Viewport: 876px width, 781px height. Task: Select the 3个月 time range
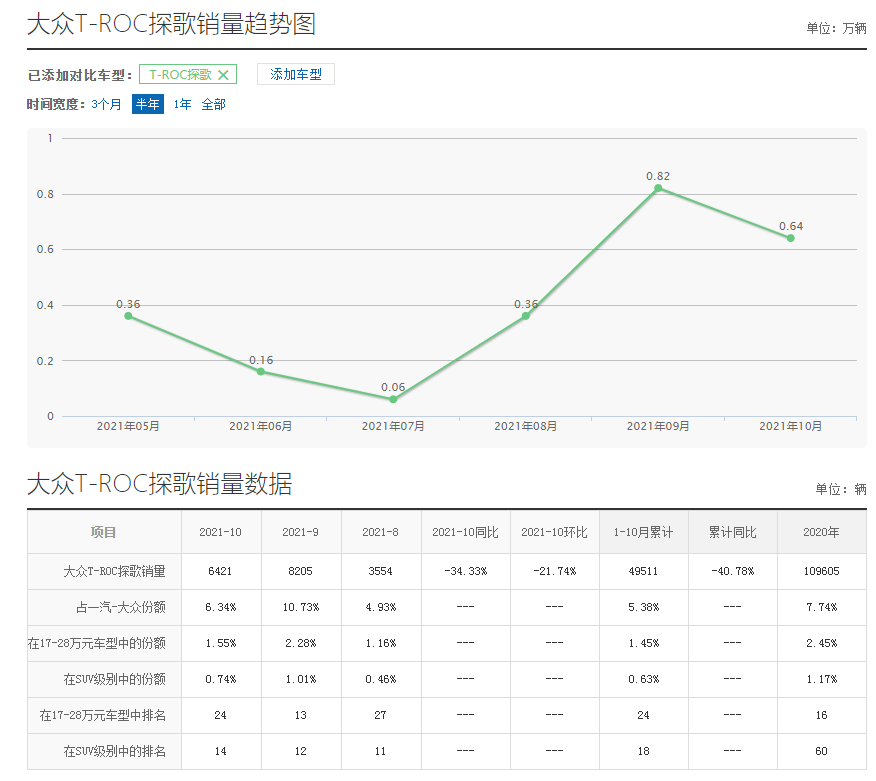(106, 104)
